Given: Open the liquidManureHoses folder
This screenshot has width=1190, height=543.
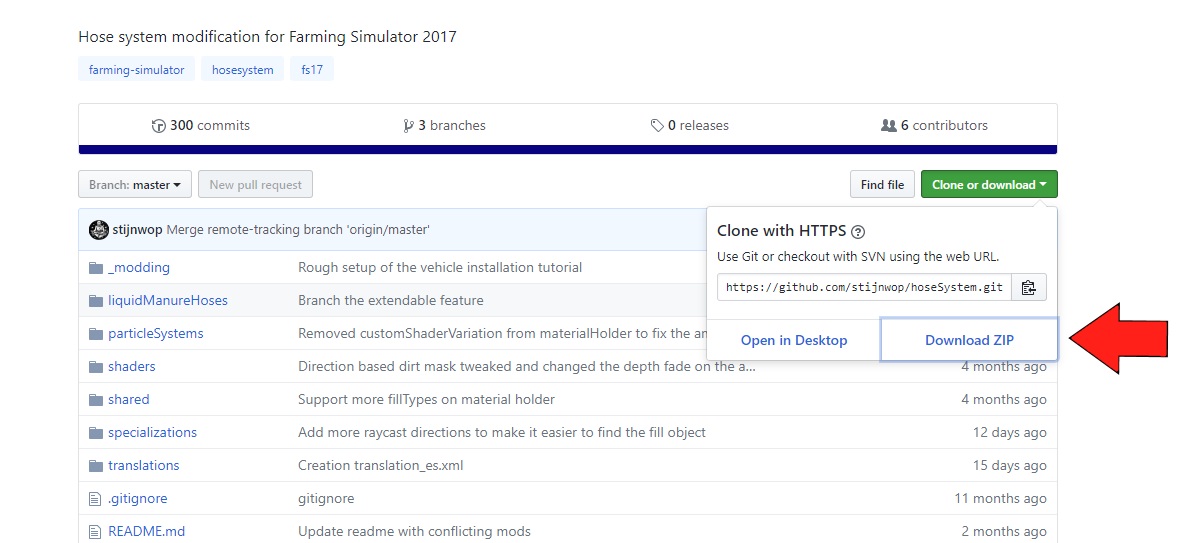Looking at the screenshot, I should click(167, 301).
